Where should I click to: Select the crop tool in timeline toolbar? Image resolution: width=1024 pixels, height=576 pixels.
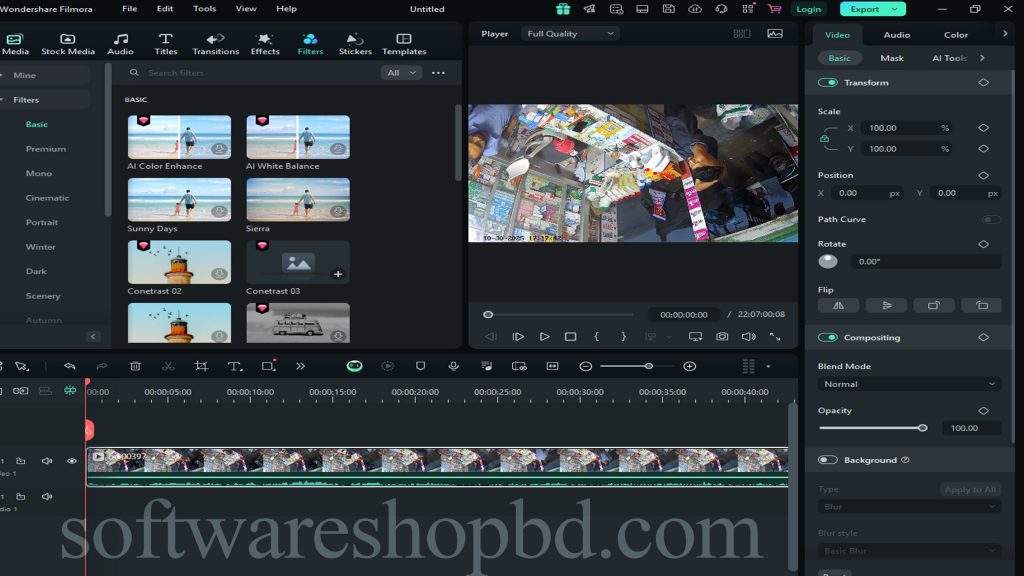pos(201,367)
